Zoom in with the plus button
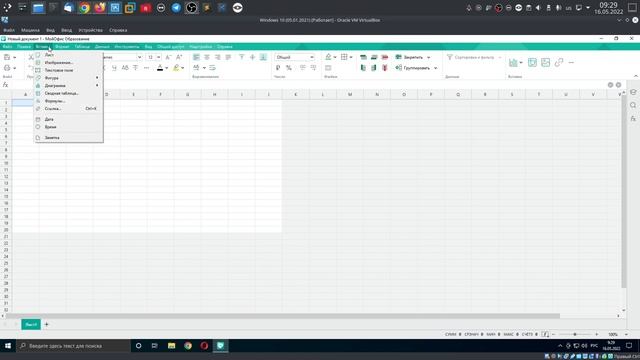This screenshot has width=640, height=360. pos(596,334)
